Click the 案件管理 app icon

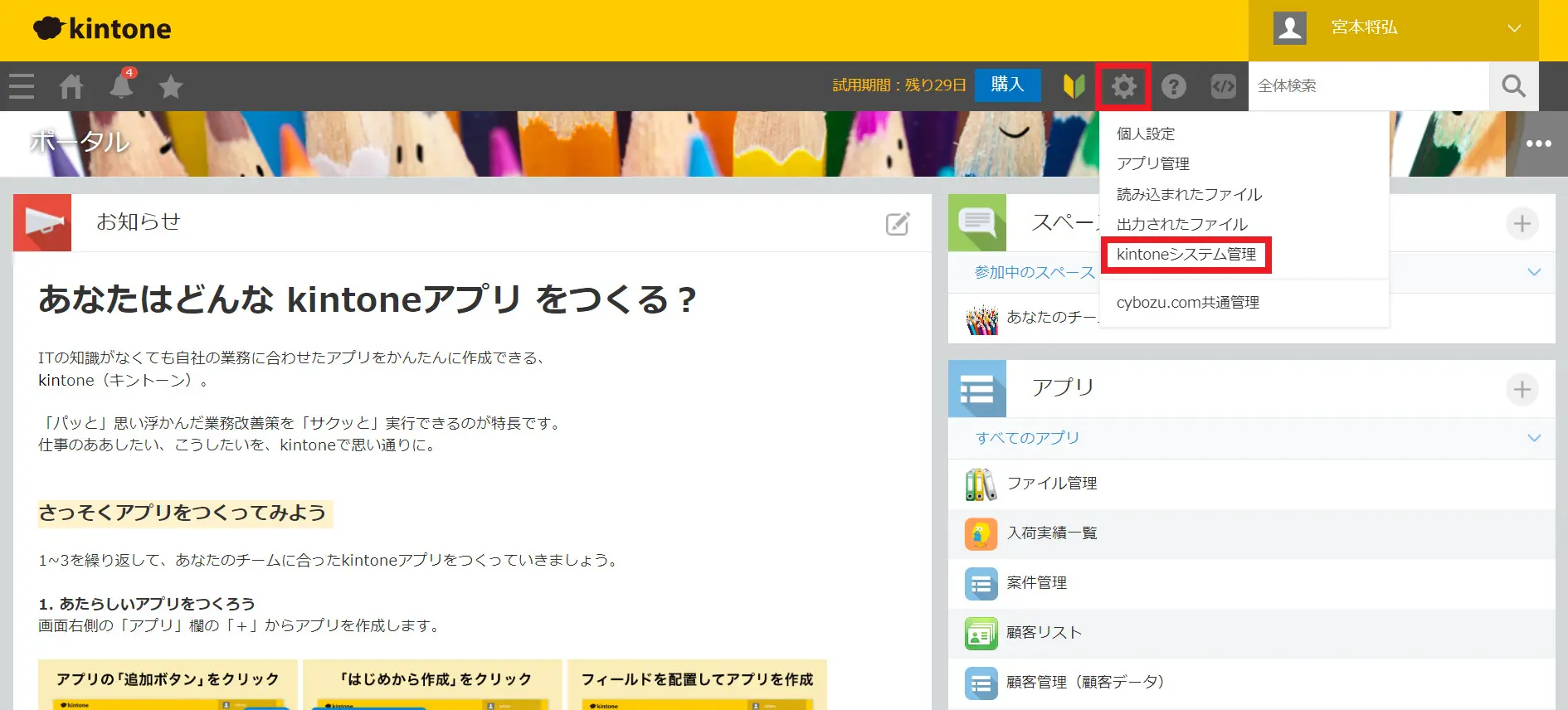[x=981, y=583]
